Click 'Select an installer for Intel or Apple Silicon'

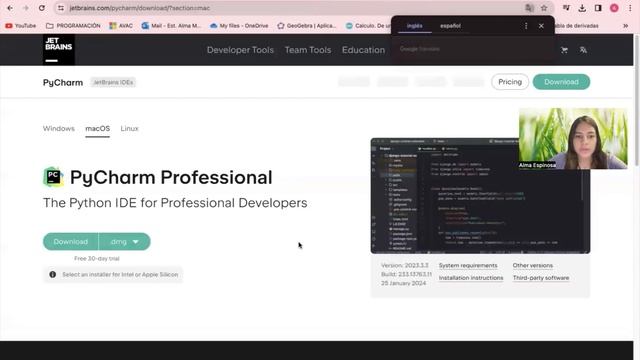pyautogui.click(x=120, y=275)
